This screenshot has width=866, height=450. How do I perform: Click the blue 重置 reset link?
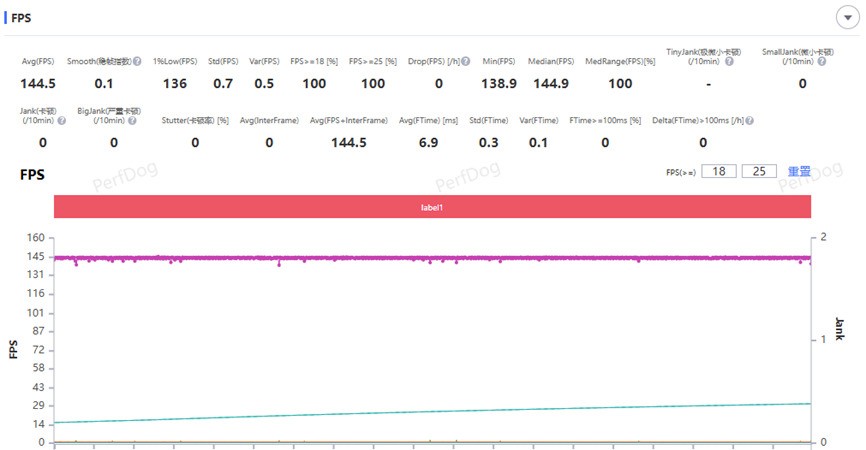(x=799, y=171)
